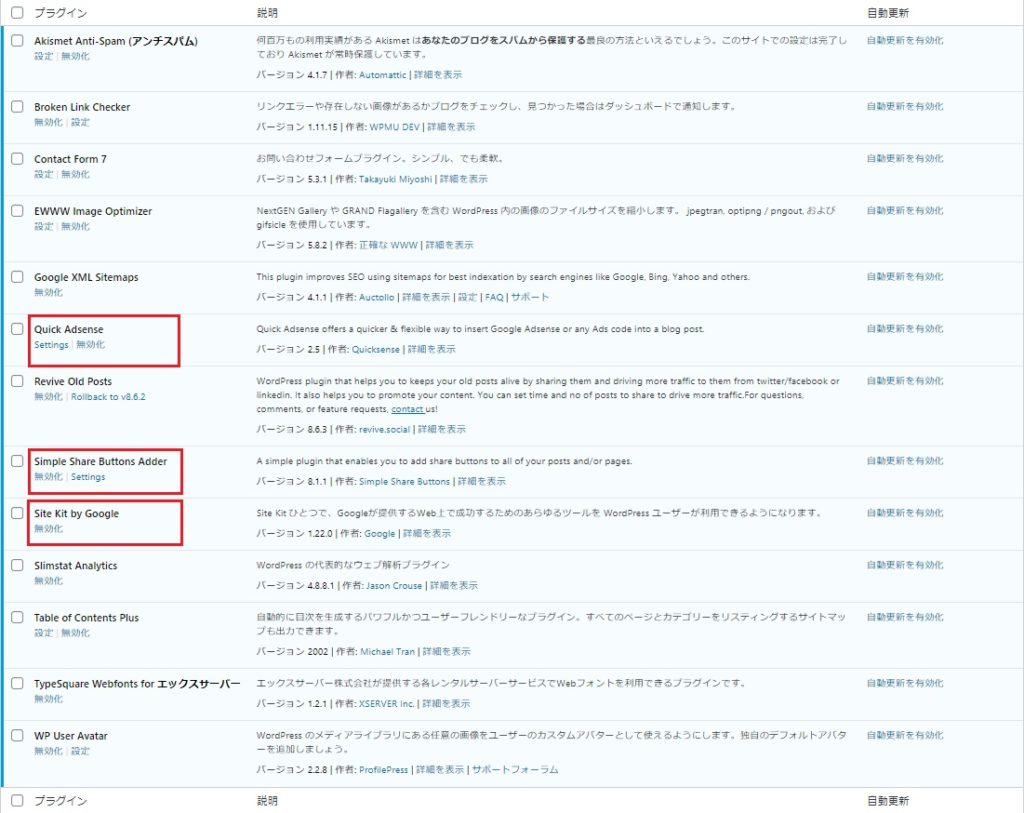This screenshot has width=1024, height=813.
Task: Click Rollback to v8.6.2 link
Action: pyautogui.click(x=108, y=397)
